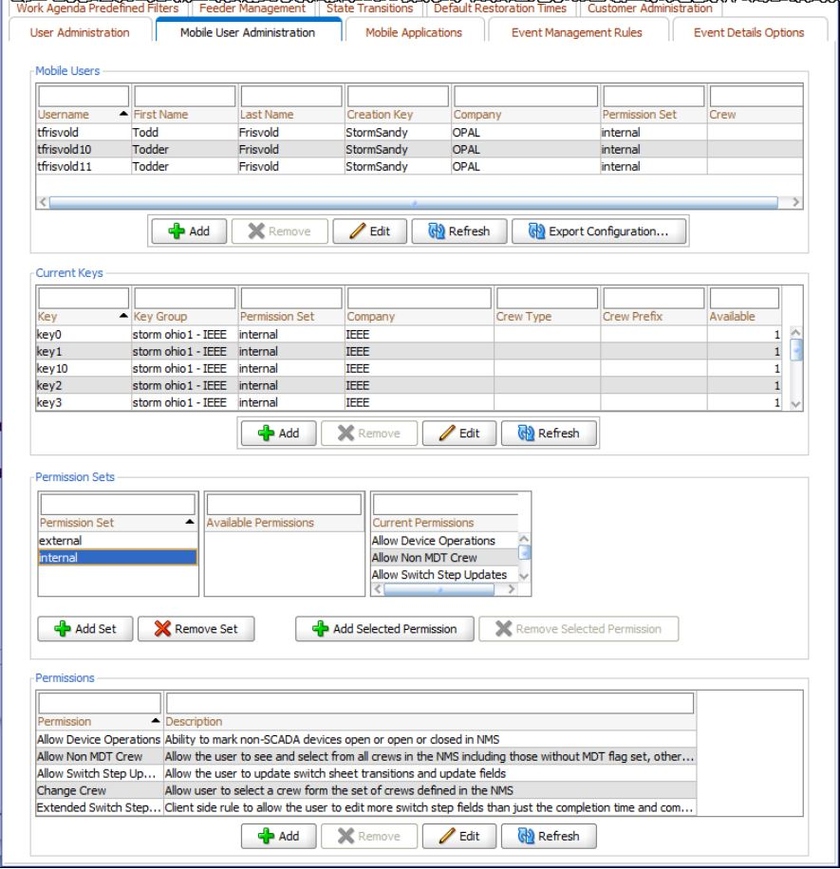Select the tfrisvold10 user row
840x869 pixels.
65,150
